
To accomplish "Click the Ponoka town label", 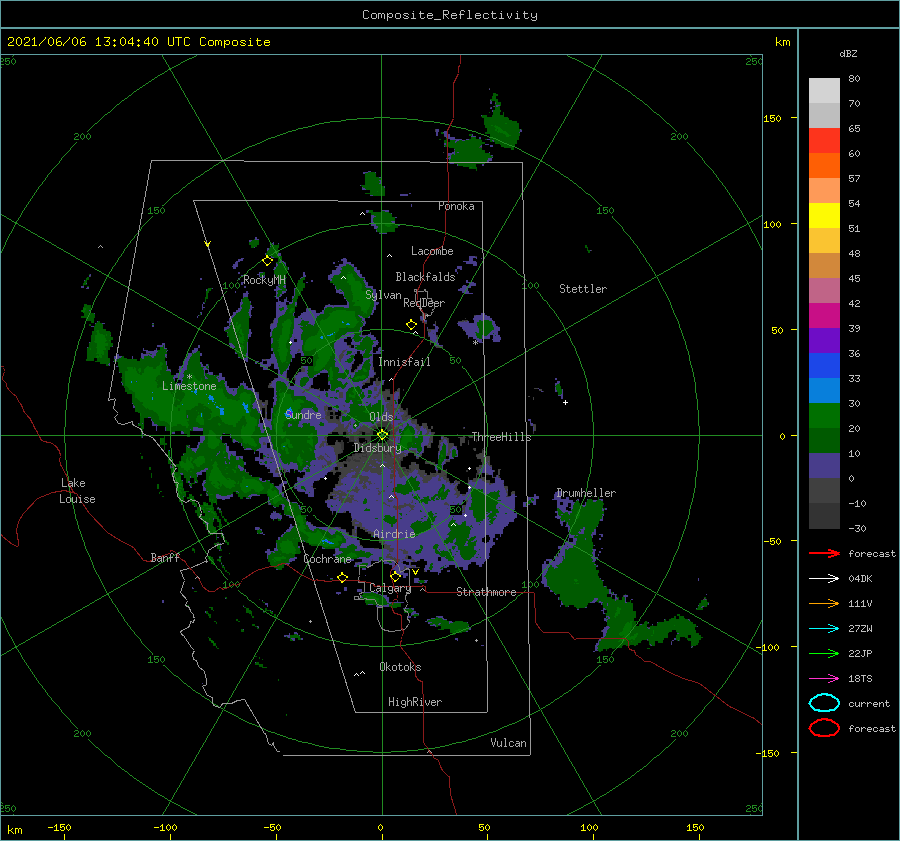I will [x=456, y=206].
